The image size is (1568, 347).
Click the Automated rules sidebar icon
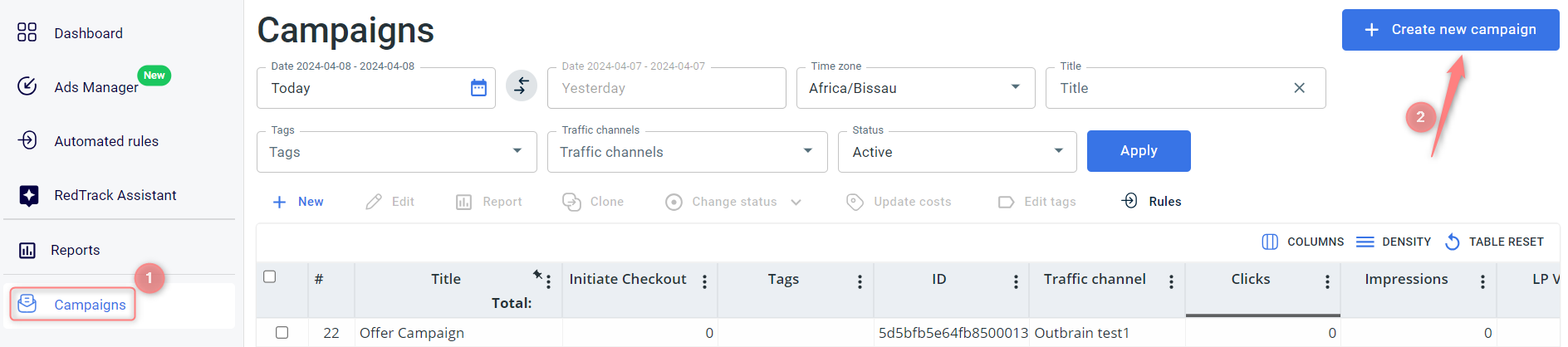coord(27,140)
